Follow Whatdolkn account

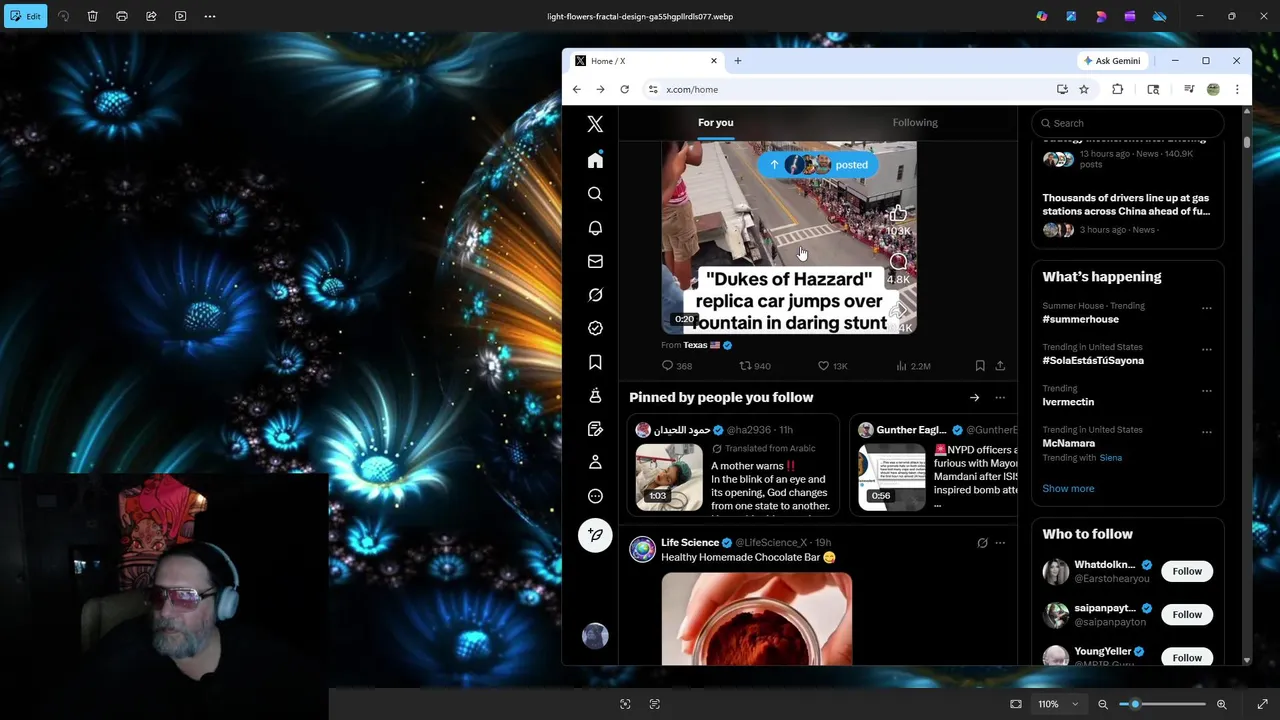(x=1187, y=571)
